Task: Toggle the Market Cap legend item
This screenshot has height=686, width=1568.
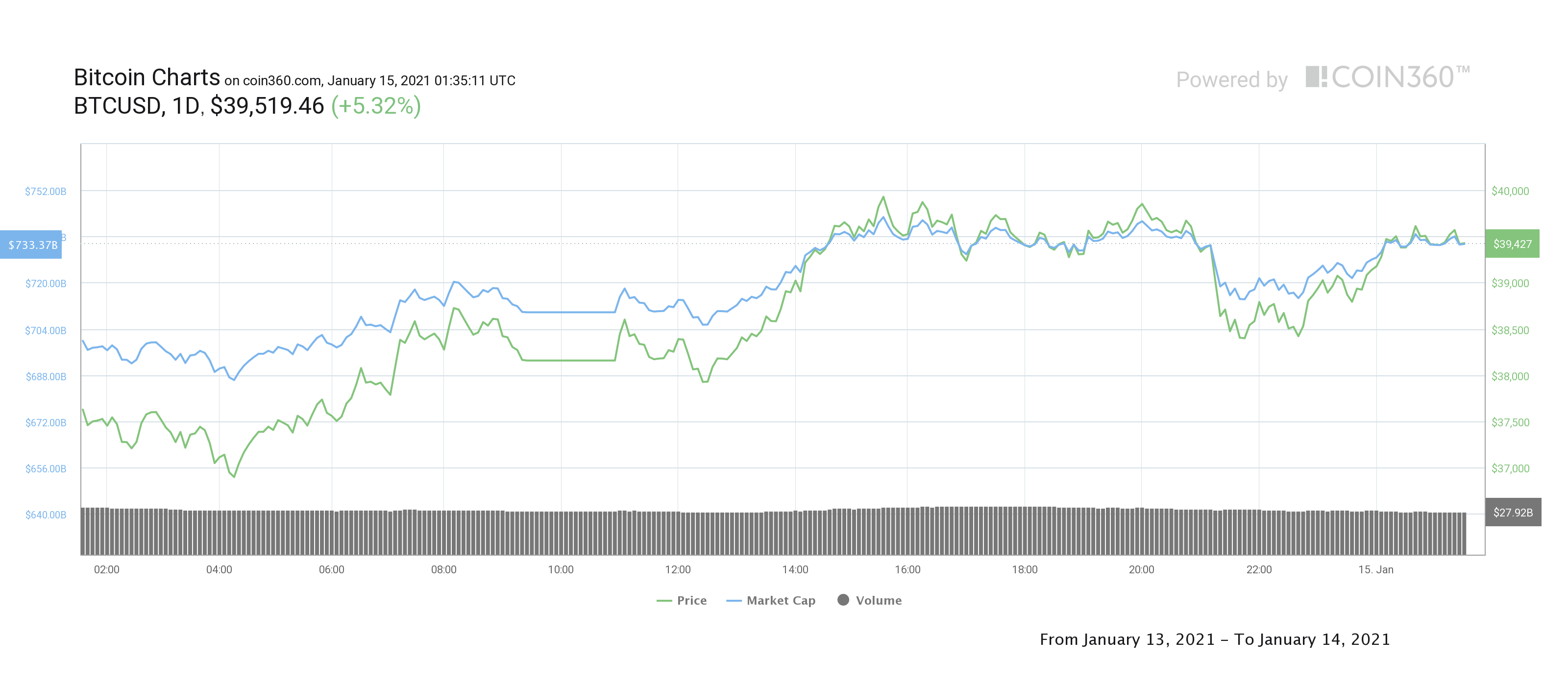Action: 771,600
